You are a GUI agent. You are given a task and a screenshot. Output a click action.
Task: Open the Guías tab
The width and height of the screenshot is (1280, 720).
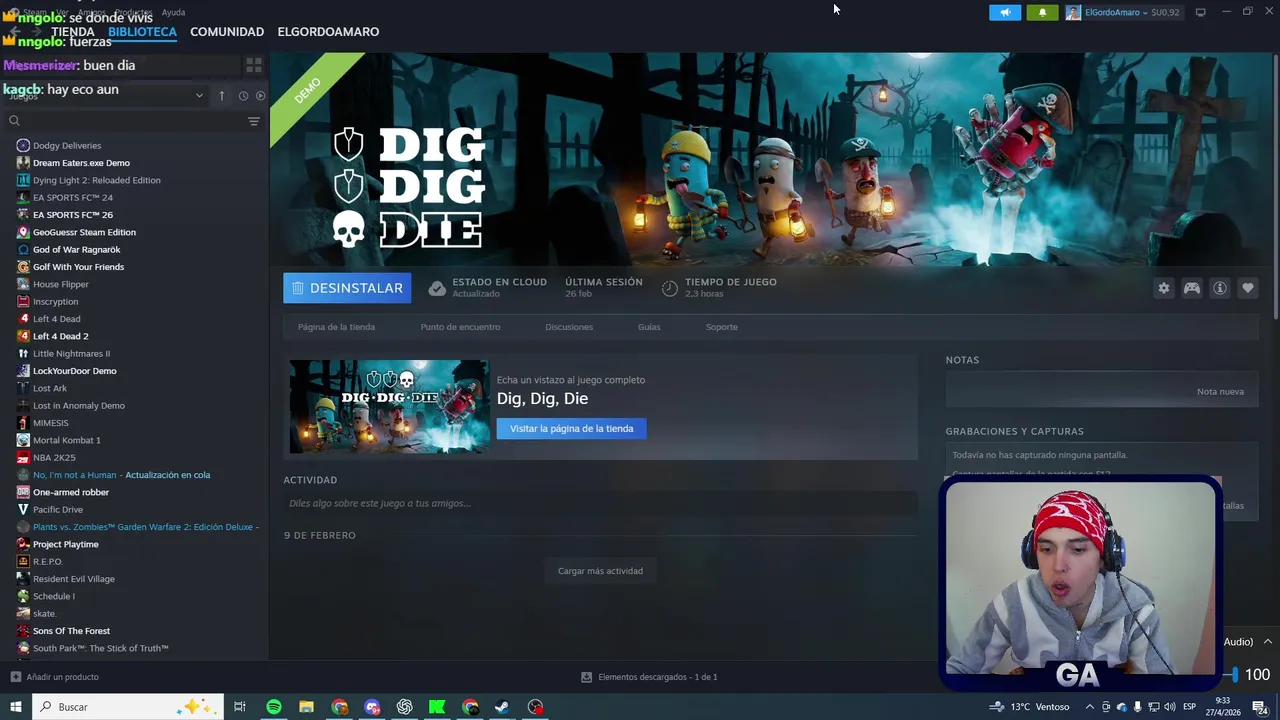[649, 327]
